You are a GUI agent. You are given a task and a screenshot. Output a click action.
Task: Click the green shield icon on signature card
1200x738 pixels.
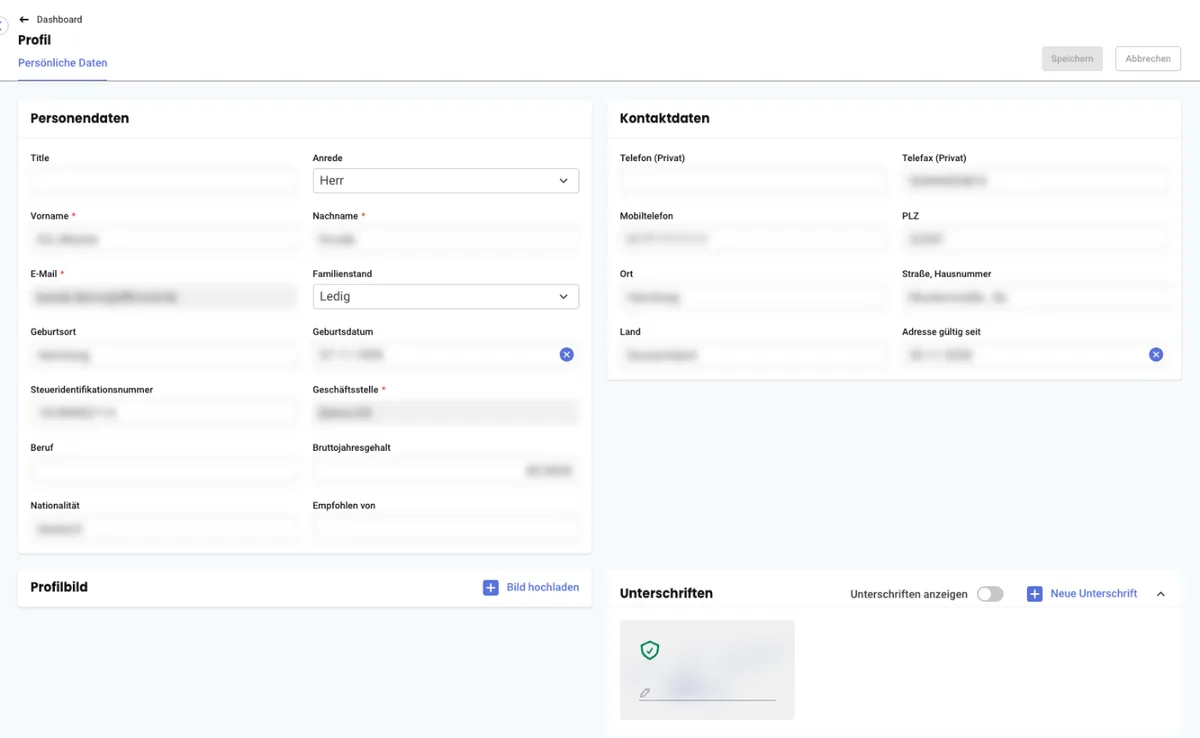pyautogui.click(x=650, y=650)
